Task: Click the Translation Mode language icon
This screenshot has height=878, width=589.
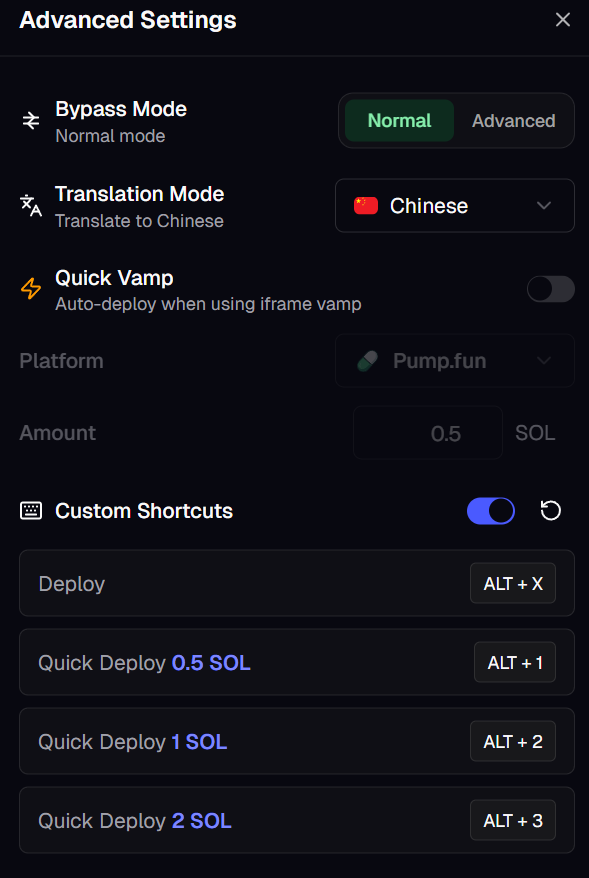Action: pos(31,206)
